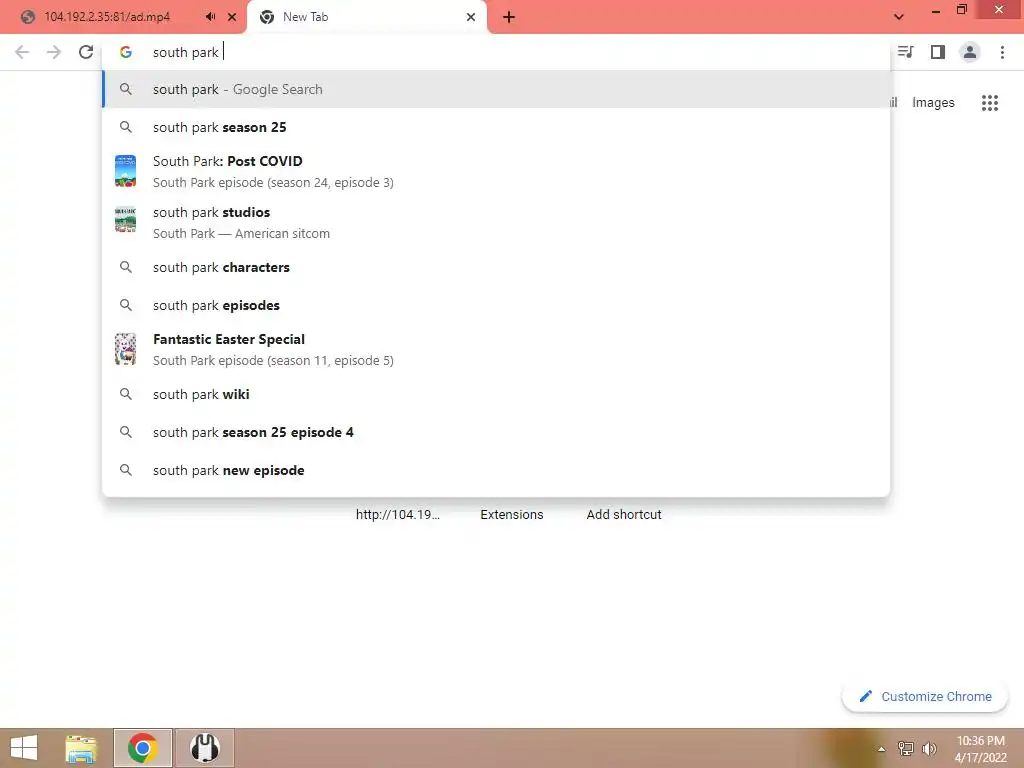Select the south park characters suggestion

click(496, 267)
